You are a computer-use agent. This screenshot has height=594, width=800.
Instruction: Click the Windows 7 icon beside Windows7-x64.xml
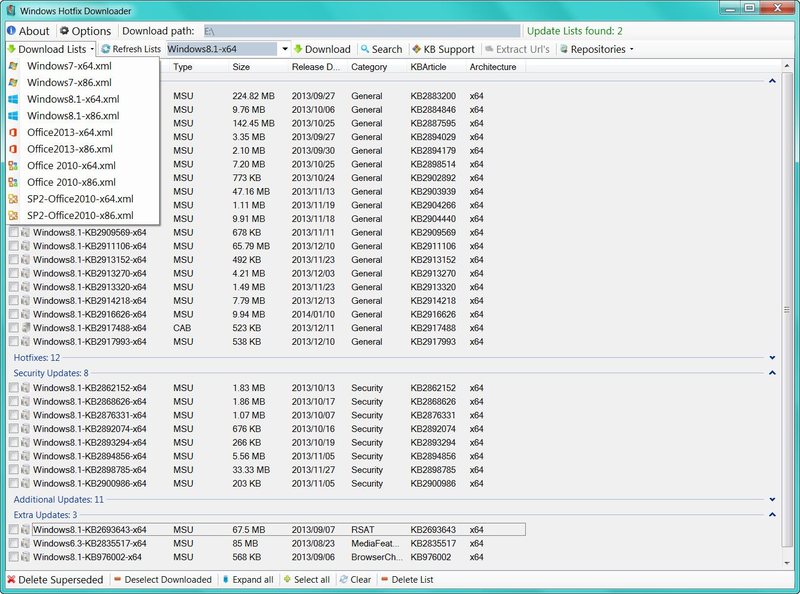13,66
